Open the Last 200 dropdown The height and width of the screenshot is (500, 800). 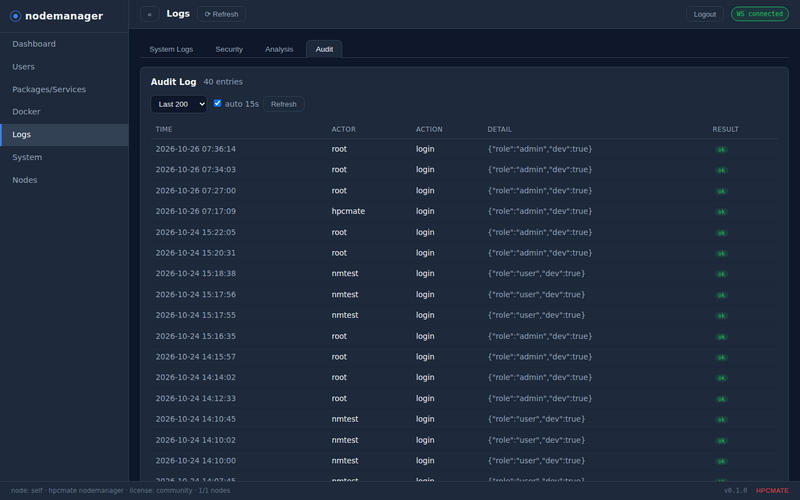[x=179, y=104]
